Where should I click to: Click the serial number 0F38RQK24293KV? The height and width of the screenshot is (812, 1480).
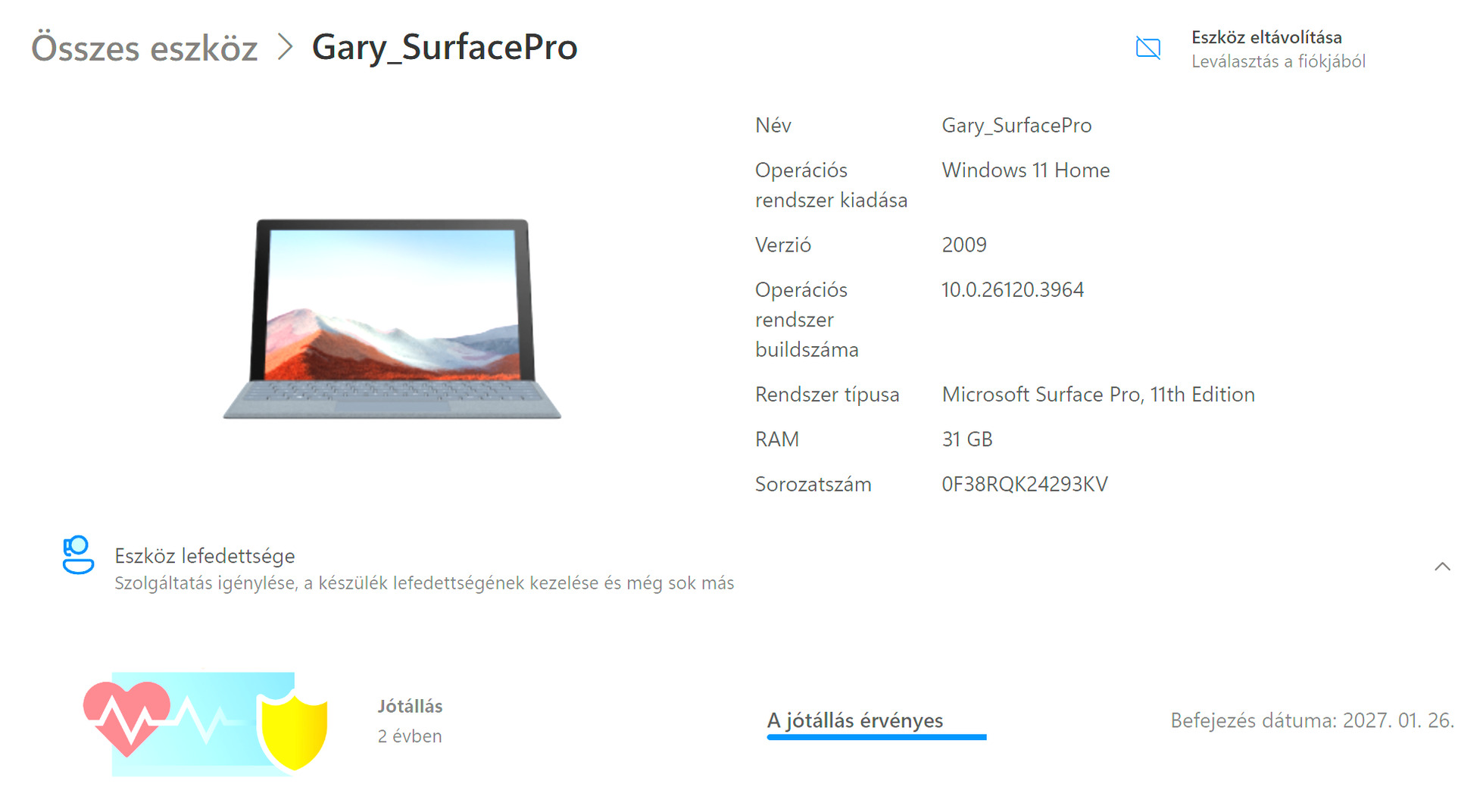[x=1025, y=484]
